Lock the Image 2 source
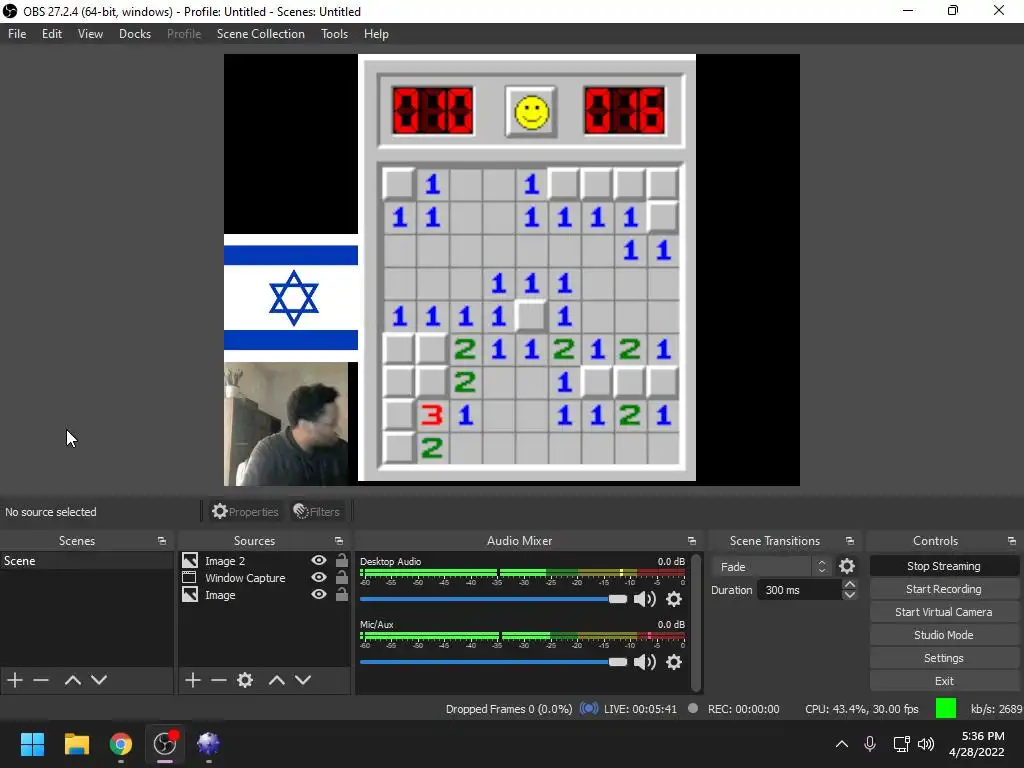Screen dimensions: 1024x768 point(342,560)
